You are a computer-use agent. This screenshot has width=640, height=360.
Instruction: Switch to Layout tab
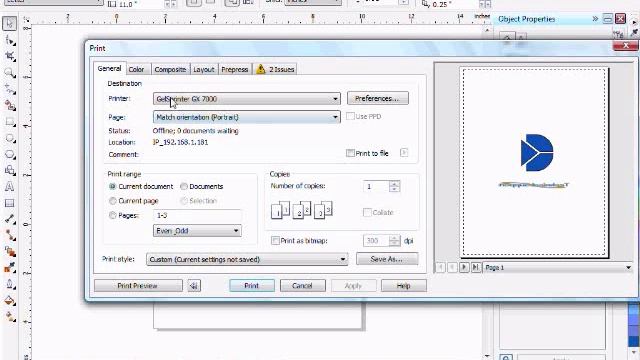[204, 69]
